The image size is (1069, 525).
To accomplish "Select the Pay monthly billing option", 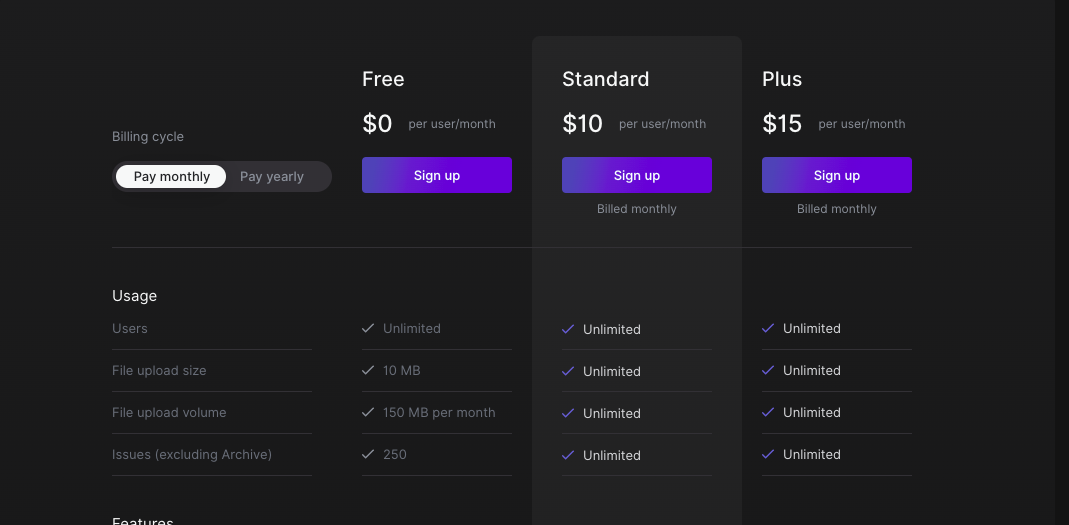I will click(171, 177).
